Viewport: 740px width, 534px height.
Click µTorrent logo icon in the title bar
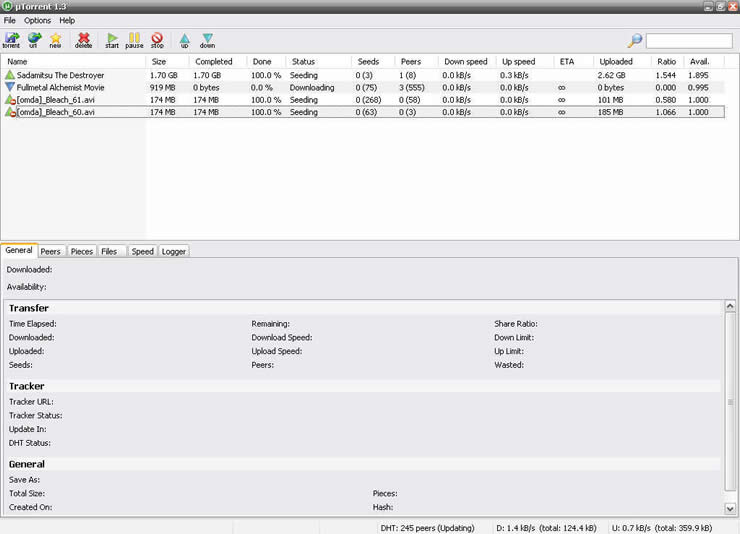[x=7, y=6]
